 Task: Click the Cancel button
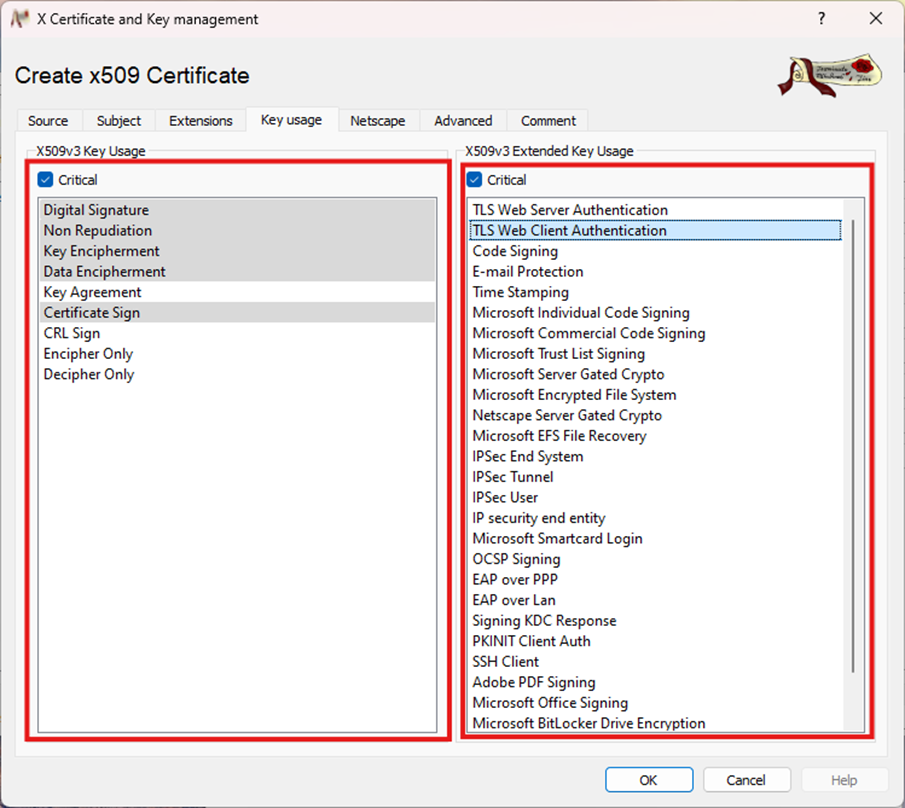point(746,780)
